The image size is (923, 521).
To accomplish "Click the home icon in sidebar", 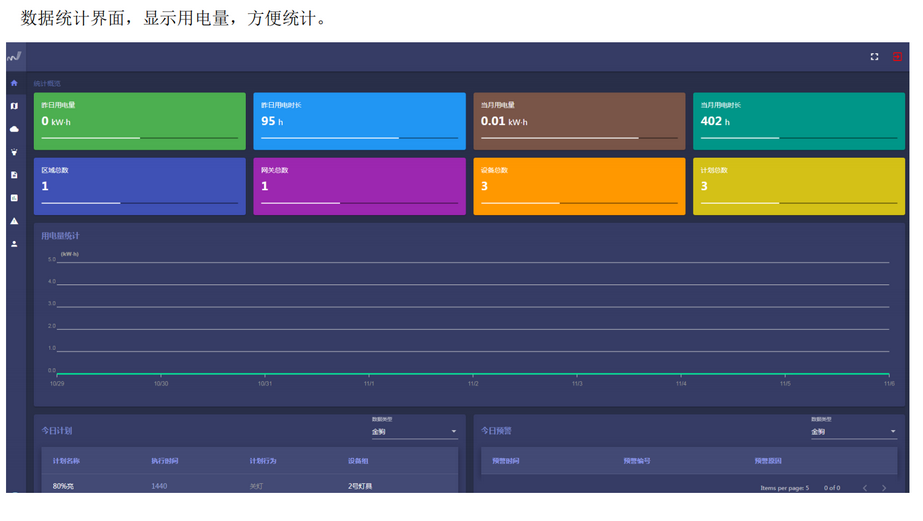I will [14, 83].
